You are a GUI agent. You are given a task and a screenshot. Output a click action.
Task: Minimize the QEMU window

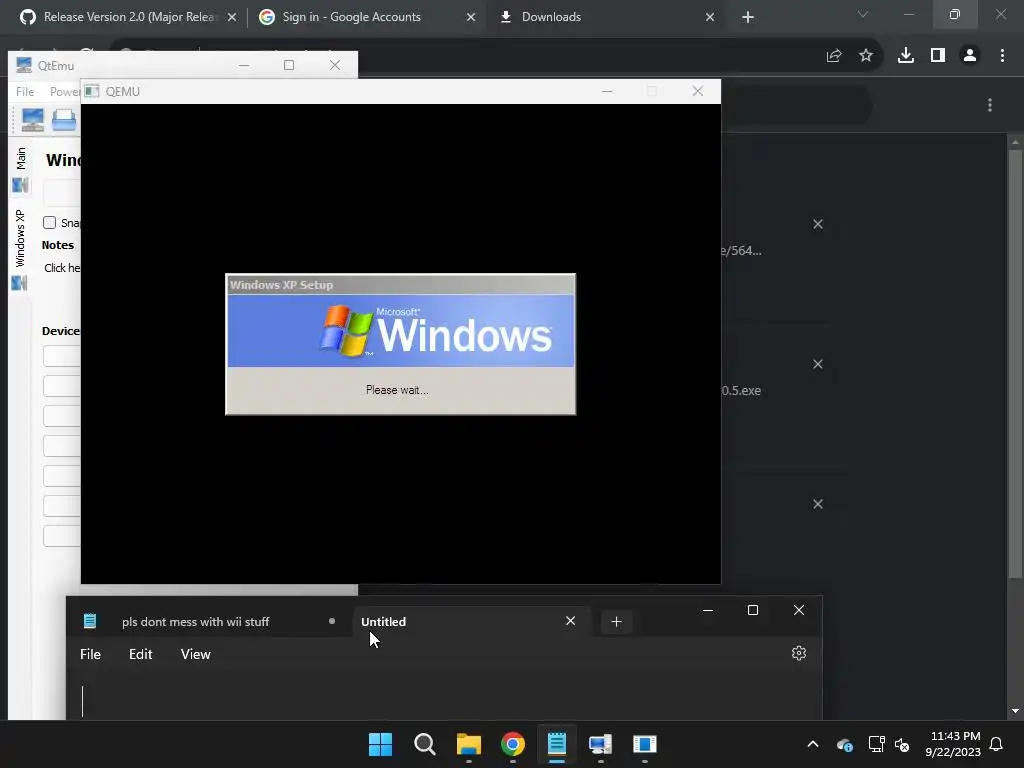pyautogui.click(x=607, y=91)
